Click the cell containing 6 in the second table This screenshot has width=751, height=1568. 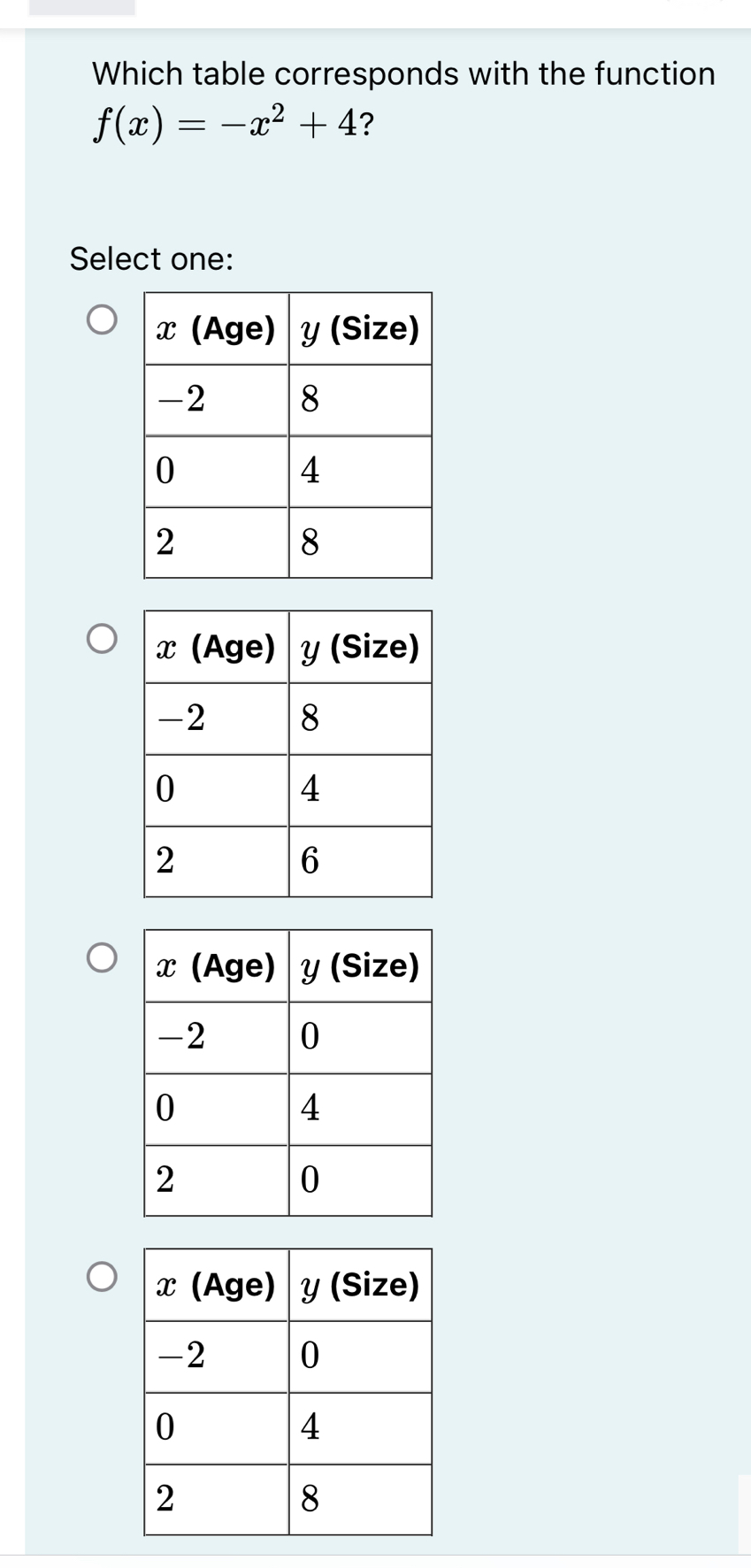click(x=360, y=861)
